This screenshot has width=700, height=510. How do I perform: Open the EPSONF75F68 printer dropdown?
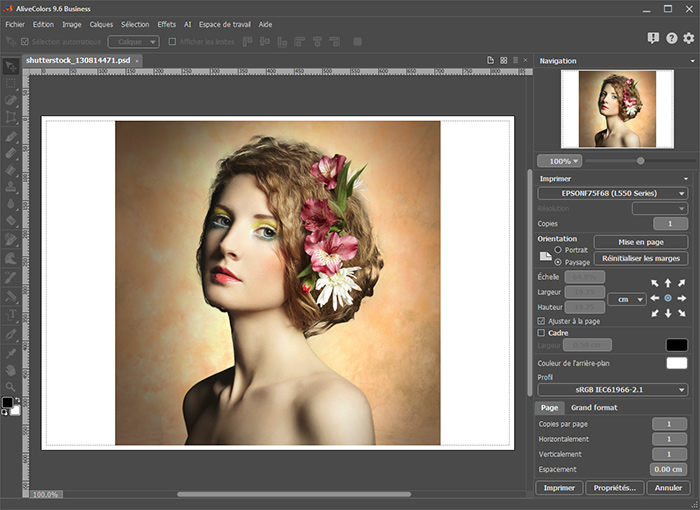tap(612, 193)
